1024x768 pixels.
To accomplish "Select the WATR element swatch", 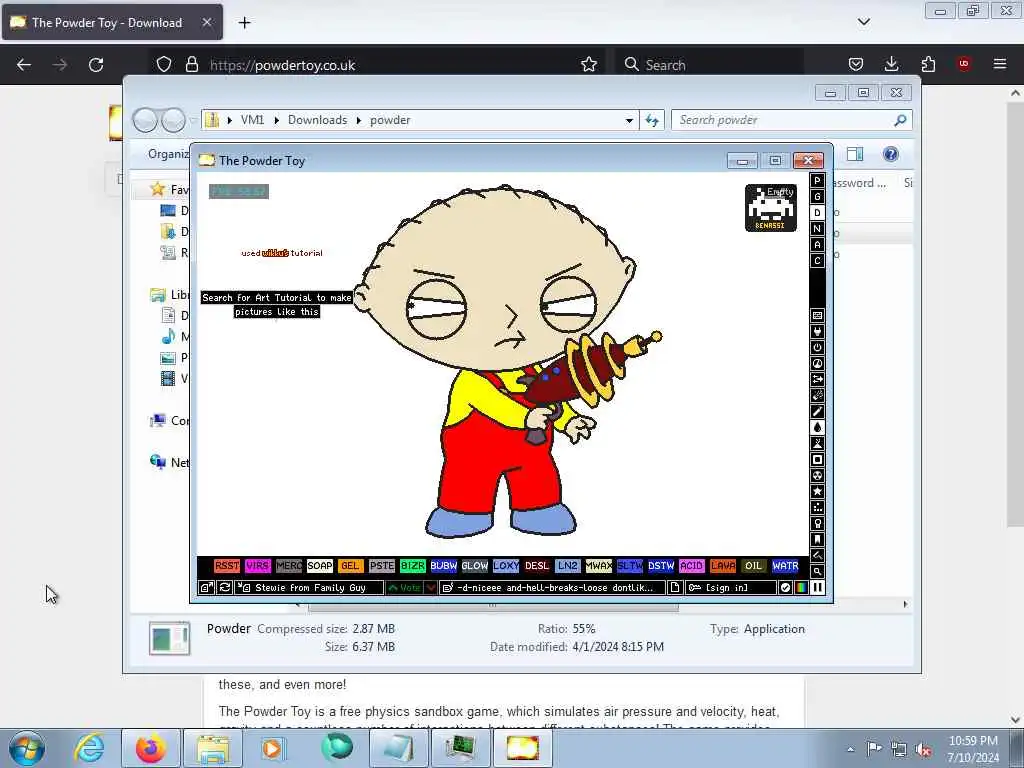I will tap(785, 566).
